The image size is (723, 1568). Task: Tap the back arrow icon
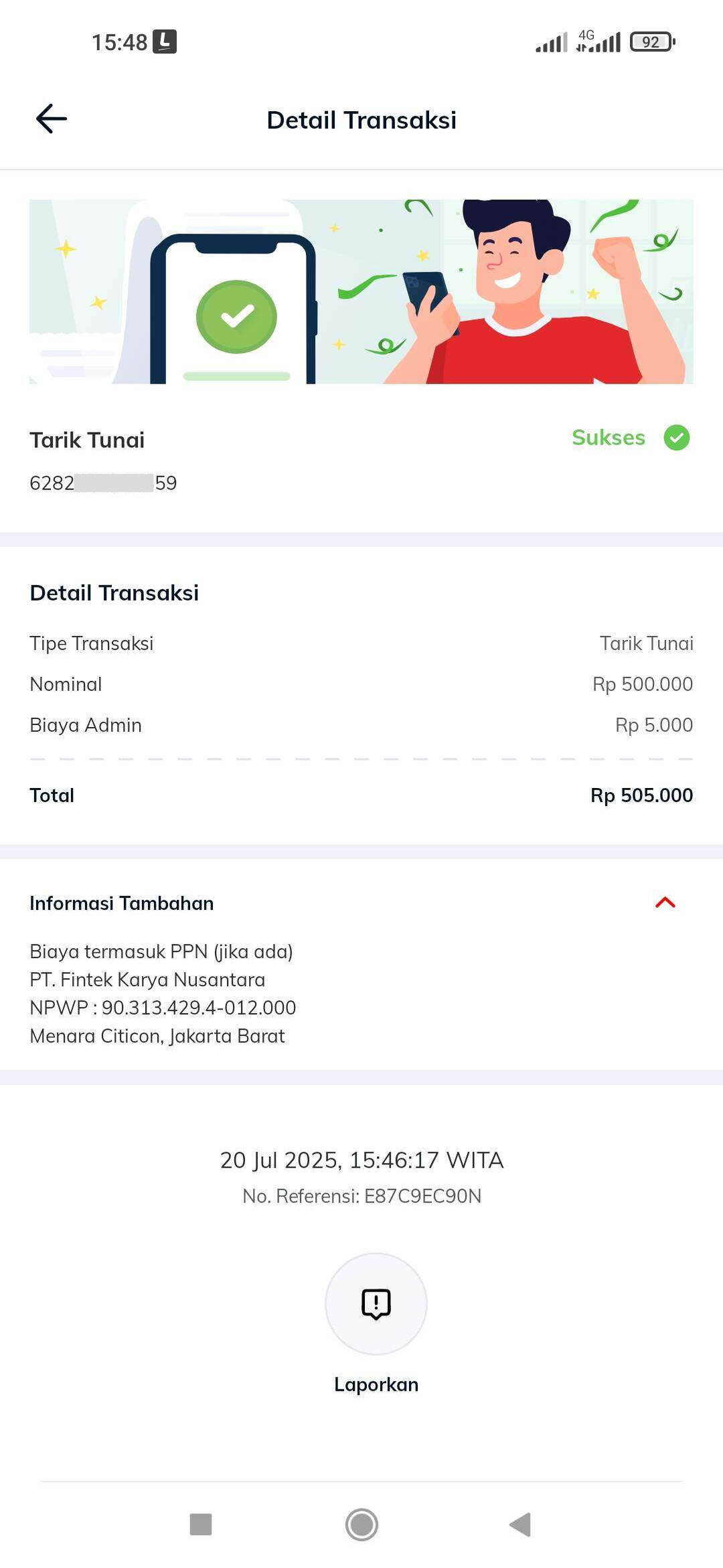pyautogui.click(x=52, y=119)
